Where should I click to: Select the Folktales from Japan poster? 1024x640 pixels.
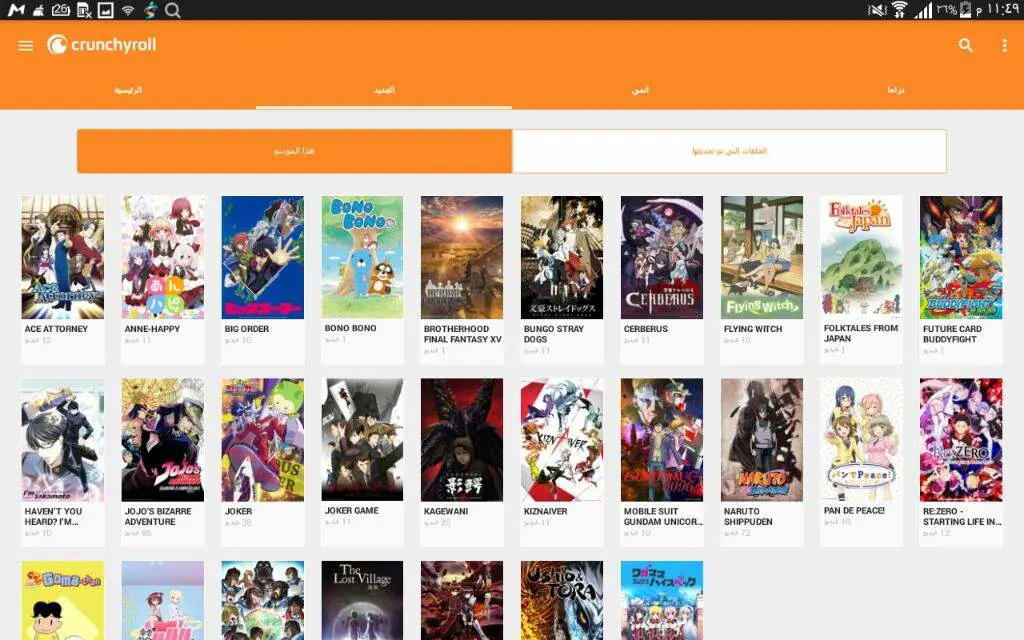[861, 257]
